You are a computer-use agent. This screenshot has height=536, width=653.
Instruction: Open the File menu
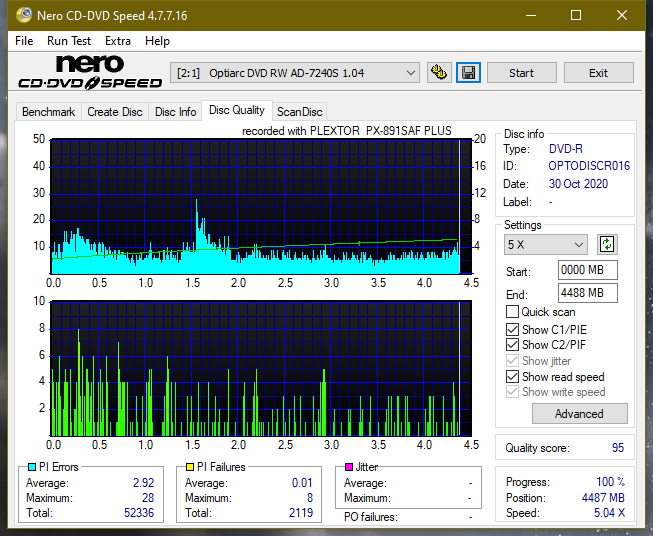[x=24, y=41]
